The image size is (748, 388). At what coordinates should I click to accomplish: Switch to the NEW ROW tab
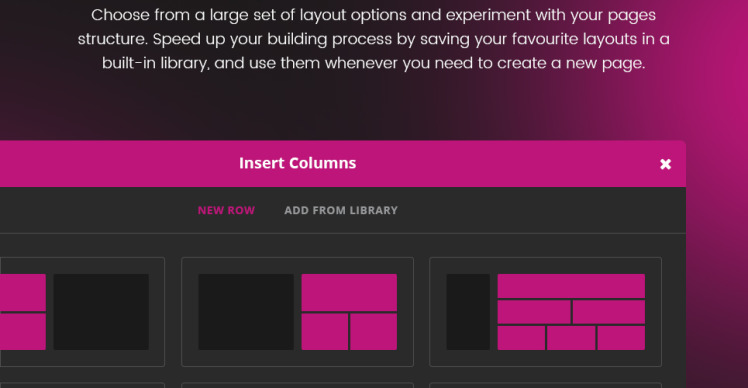point(226,210)
